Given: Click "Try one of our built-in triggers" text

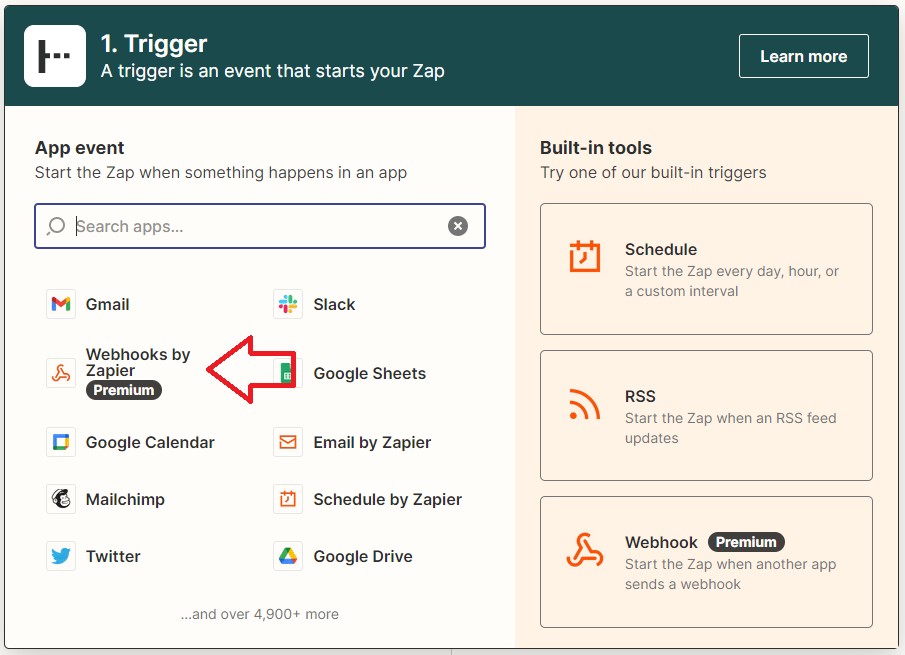Looking at the screenshot, I should (x=653, y=173).
